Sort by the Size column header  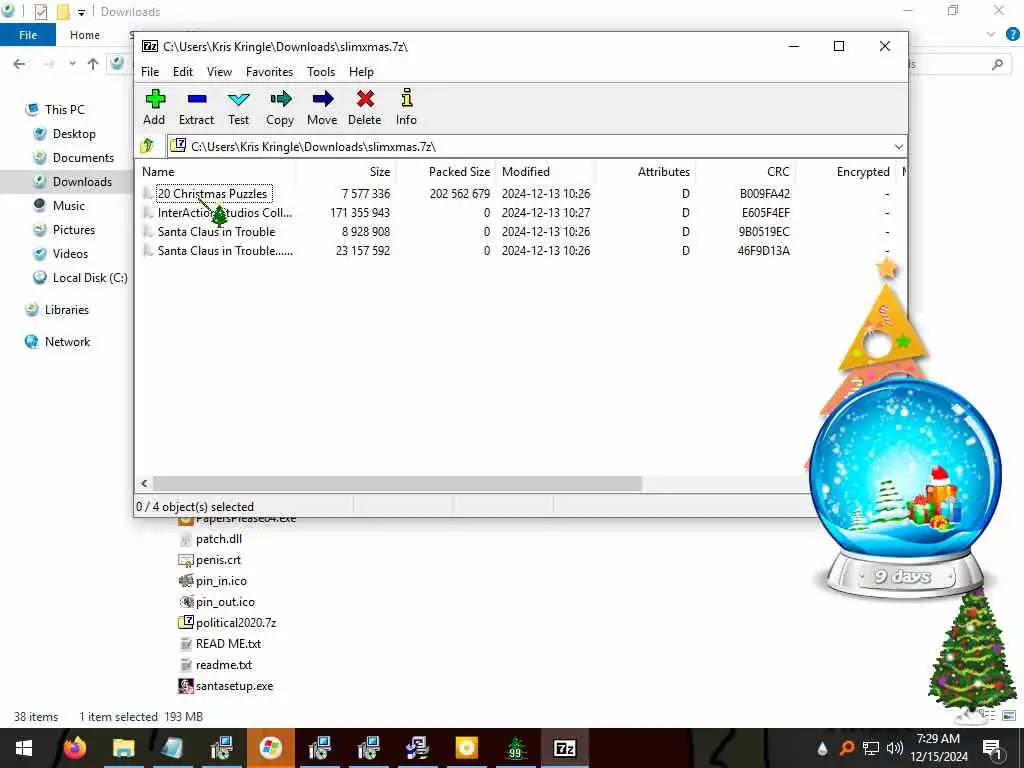click(345, 172)
